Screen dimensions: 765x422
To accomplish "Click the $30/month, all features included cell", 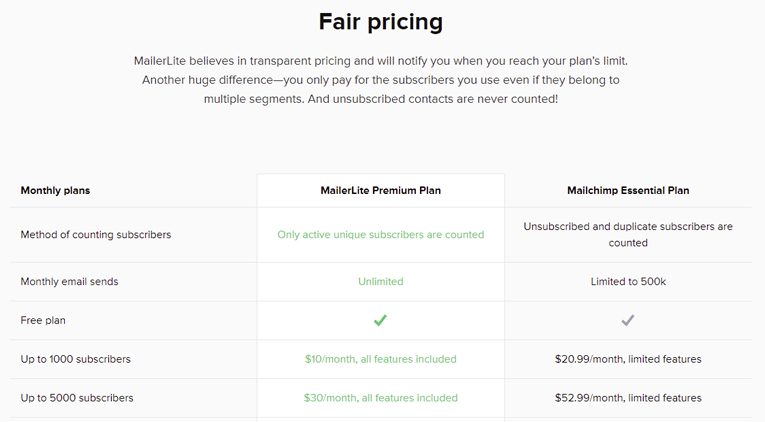I will [381, 398].
